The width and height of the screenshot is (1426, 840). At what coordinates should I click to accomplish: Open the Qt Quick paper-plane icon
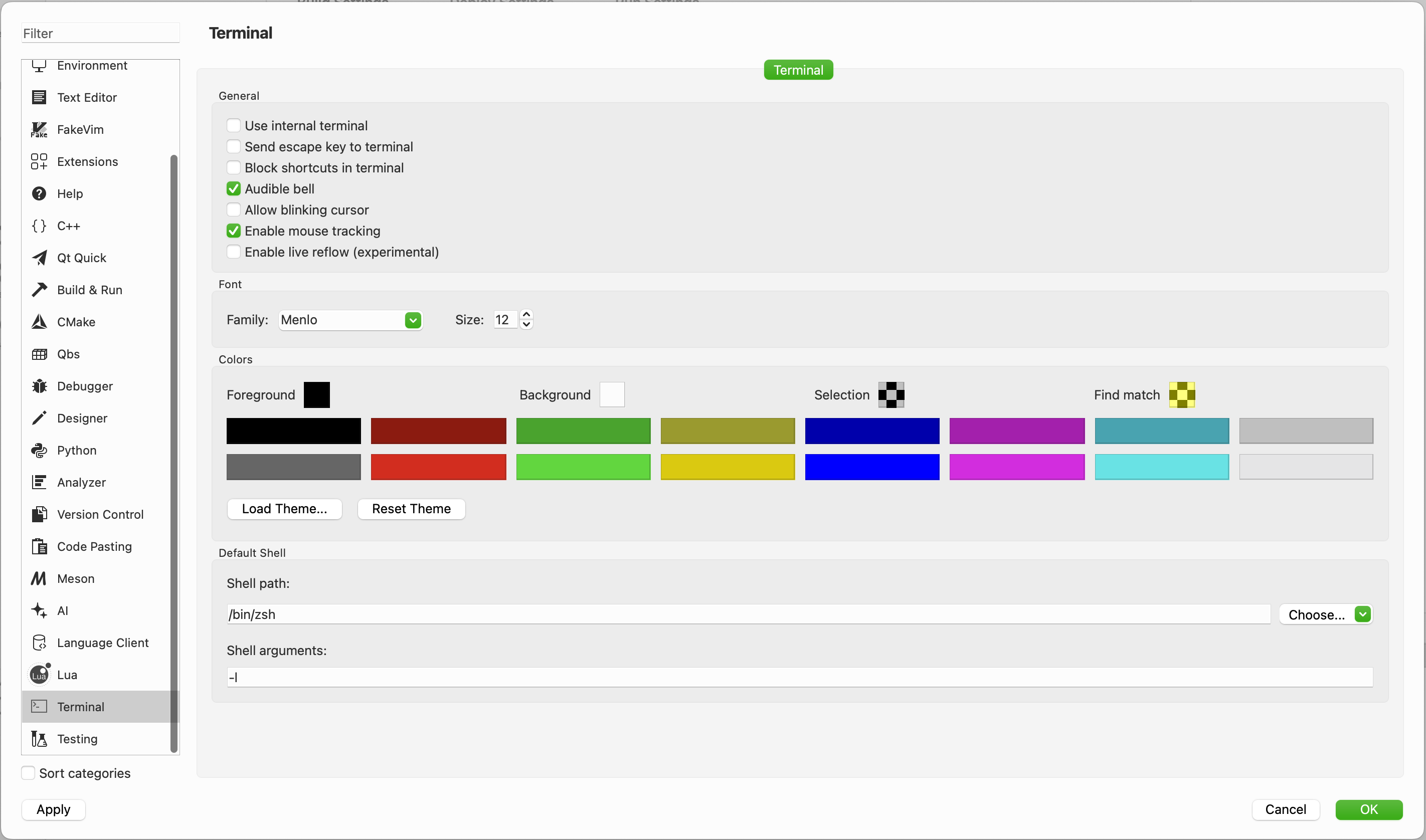coord(39,258)
